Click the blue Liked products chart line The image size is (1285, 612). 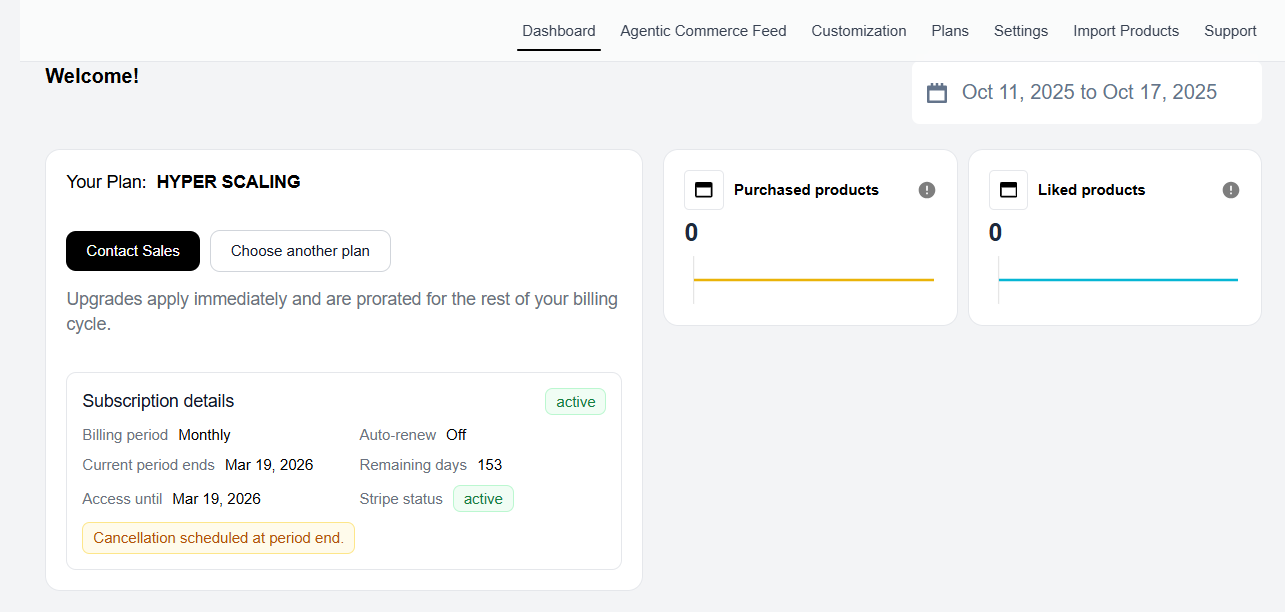[1118, 280]
